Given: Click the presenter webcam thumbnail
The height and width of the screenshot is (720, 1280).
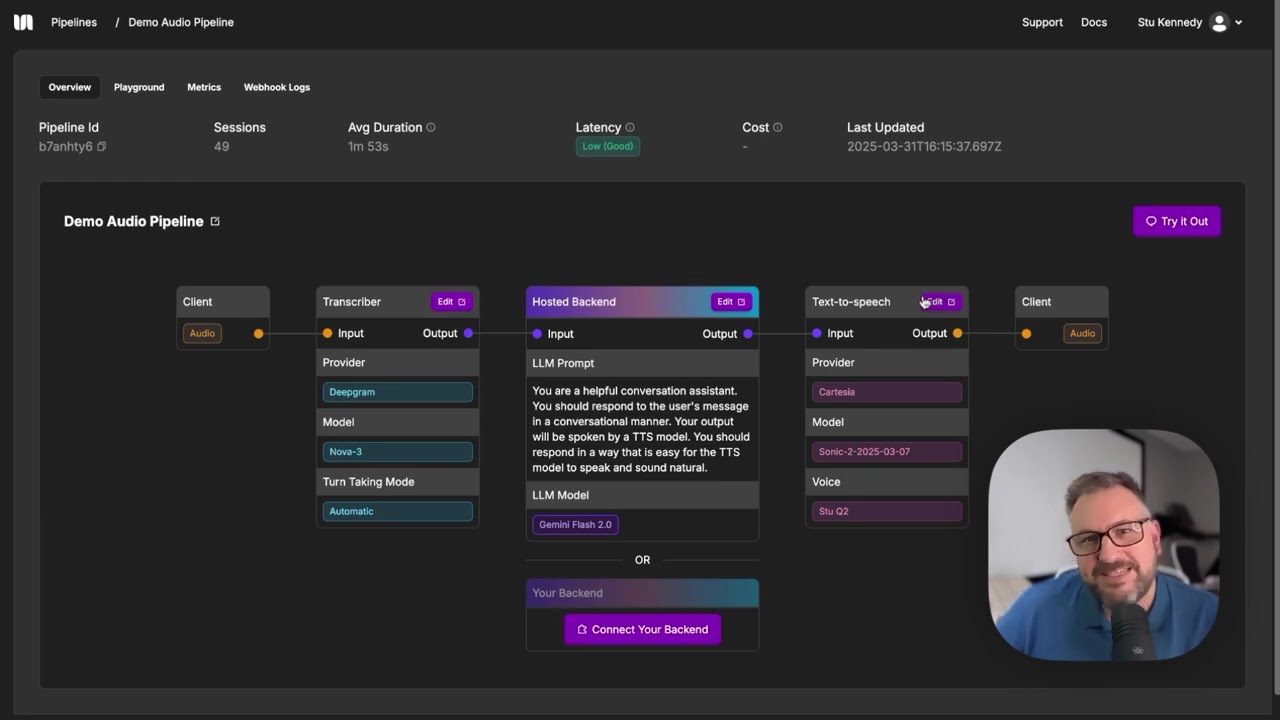Looking at the screenshot, I should coord(1104,545).
